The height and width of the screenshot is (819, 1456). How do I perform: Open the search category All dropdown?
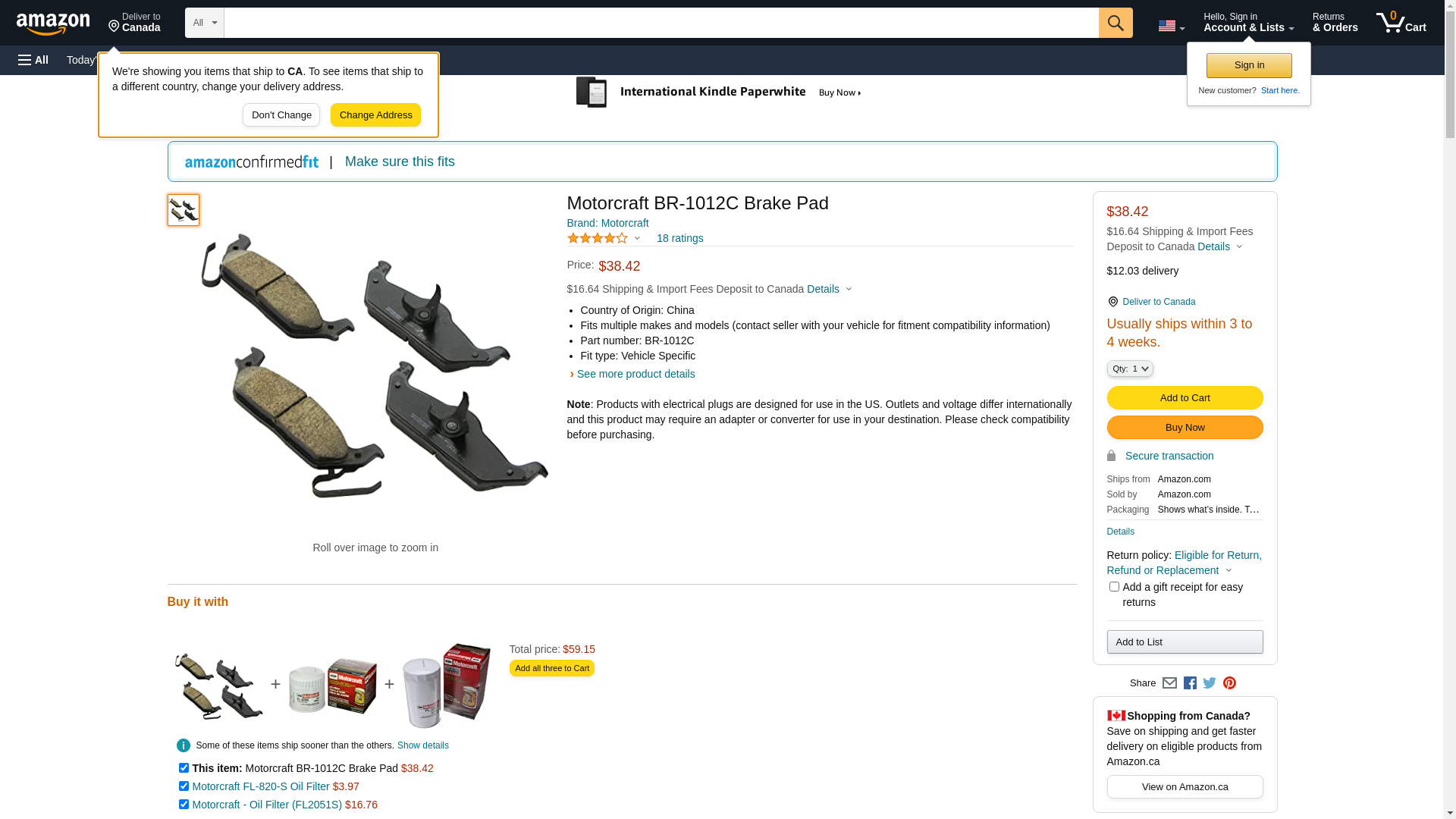click(205, 23)
